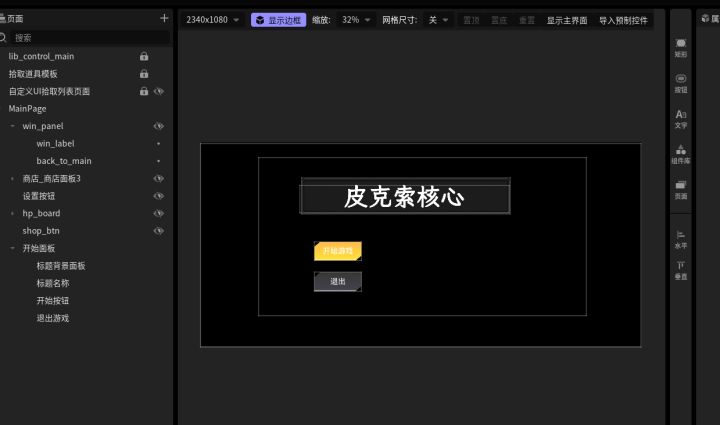Toggle the 显示边框 show border button
This screenshot has height=425, width=720.
(x=279, y=20)
